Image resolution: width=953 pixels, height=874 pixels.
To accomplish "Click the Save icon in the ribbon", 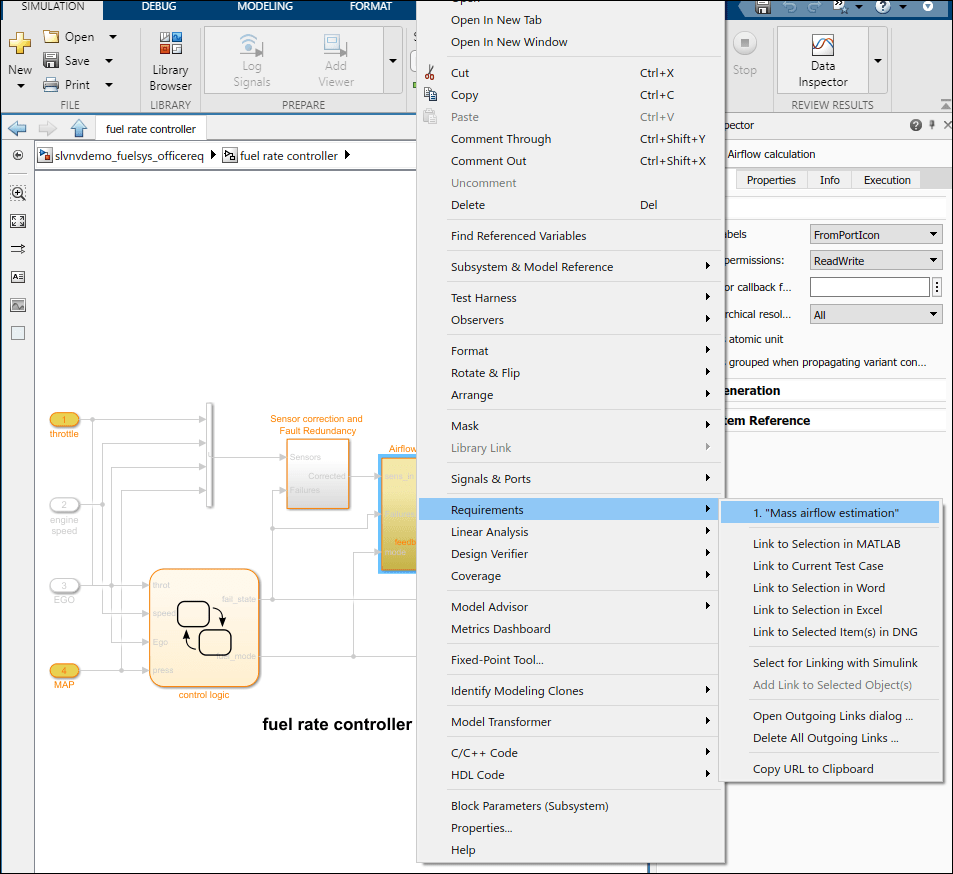I will pos(51,61).
